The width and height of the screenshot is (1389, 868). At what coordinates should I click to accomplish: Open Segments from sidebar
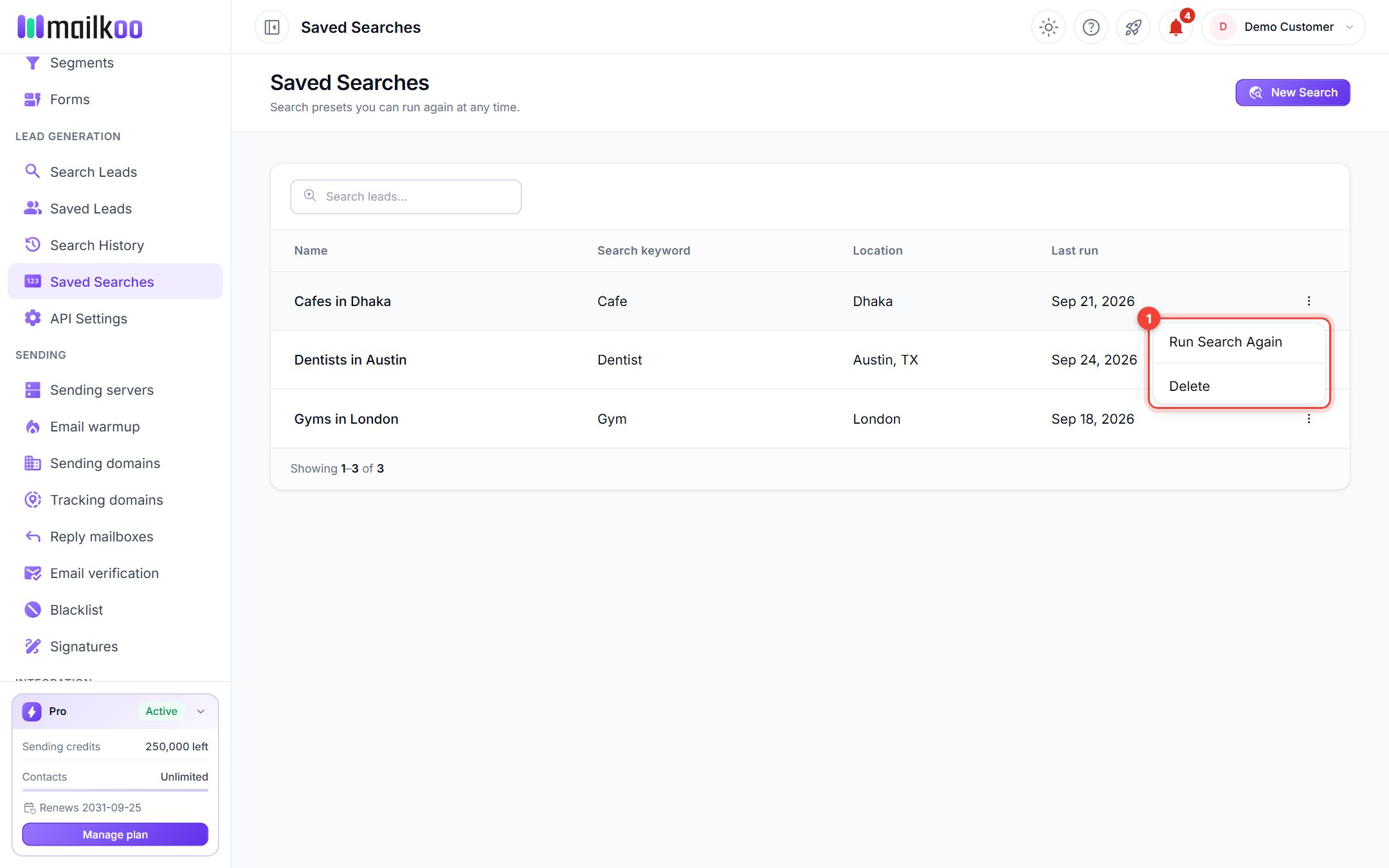[115, 63]
